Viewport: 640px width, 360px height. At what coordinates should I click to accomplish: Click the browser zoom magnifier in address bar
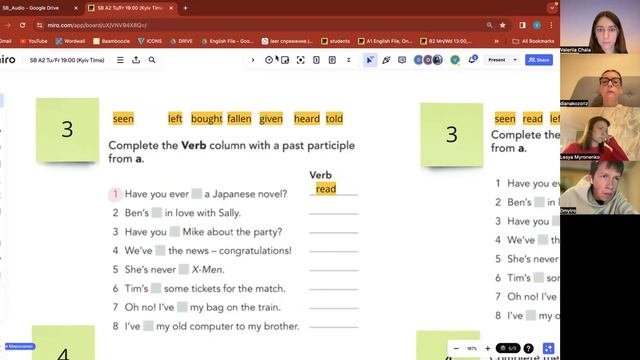click(x=489, y=25)
